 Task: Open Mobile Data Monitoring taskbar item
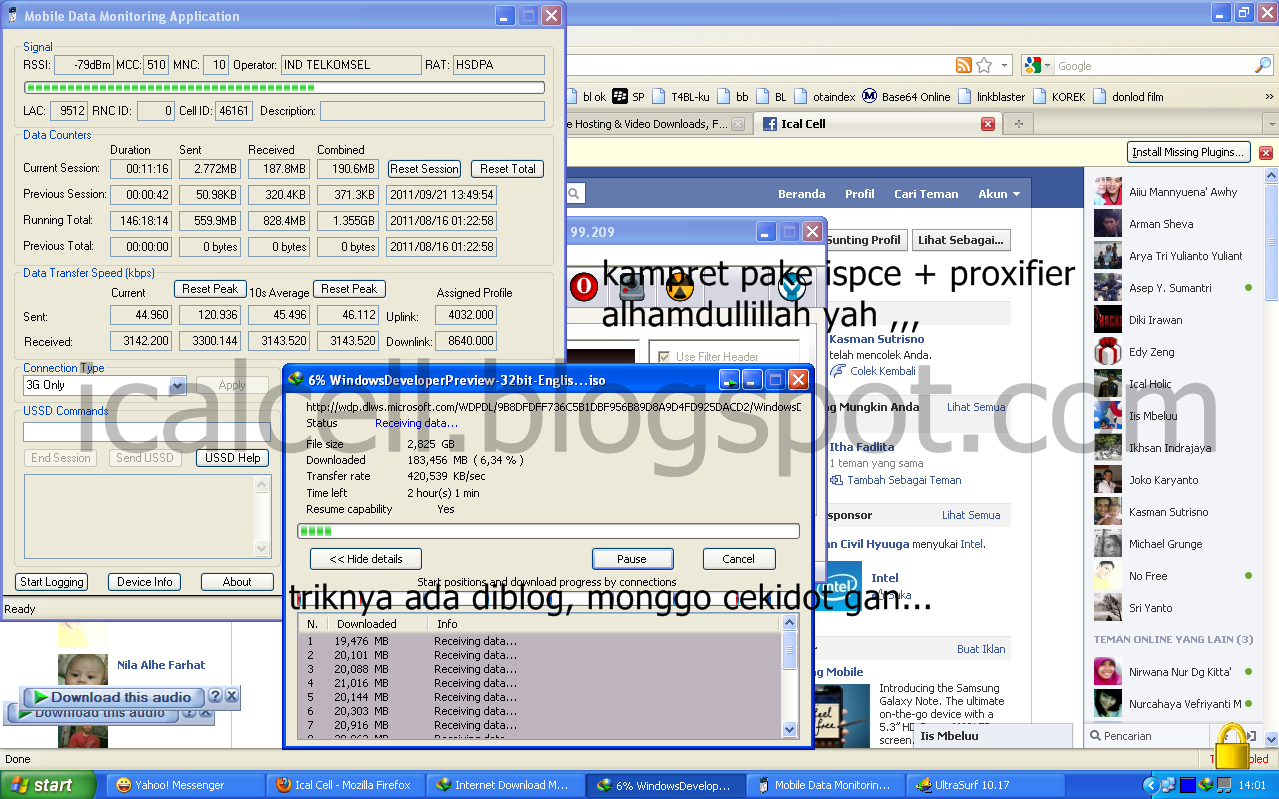point(825,785)
